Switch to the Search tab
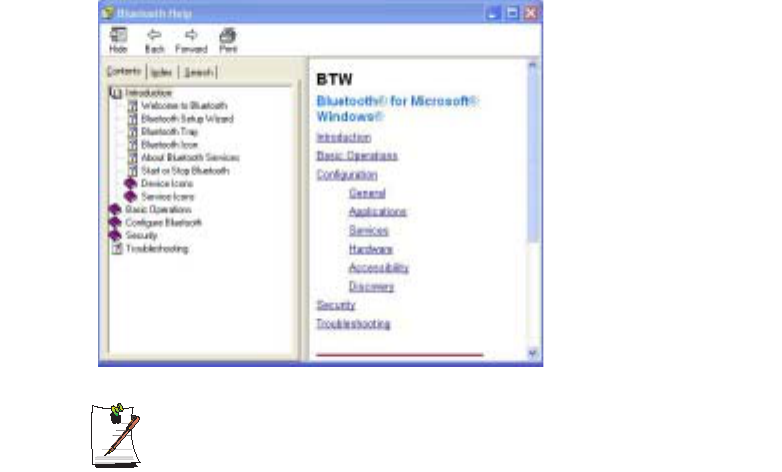Image resolution: width=782 pixels, height=472 pixels. pyautogui.click(x=198, y=73)
